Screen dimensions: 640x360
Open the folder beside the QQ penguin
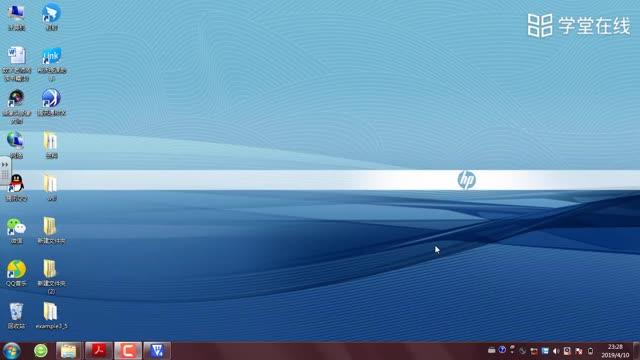(51, 188)
